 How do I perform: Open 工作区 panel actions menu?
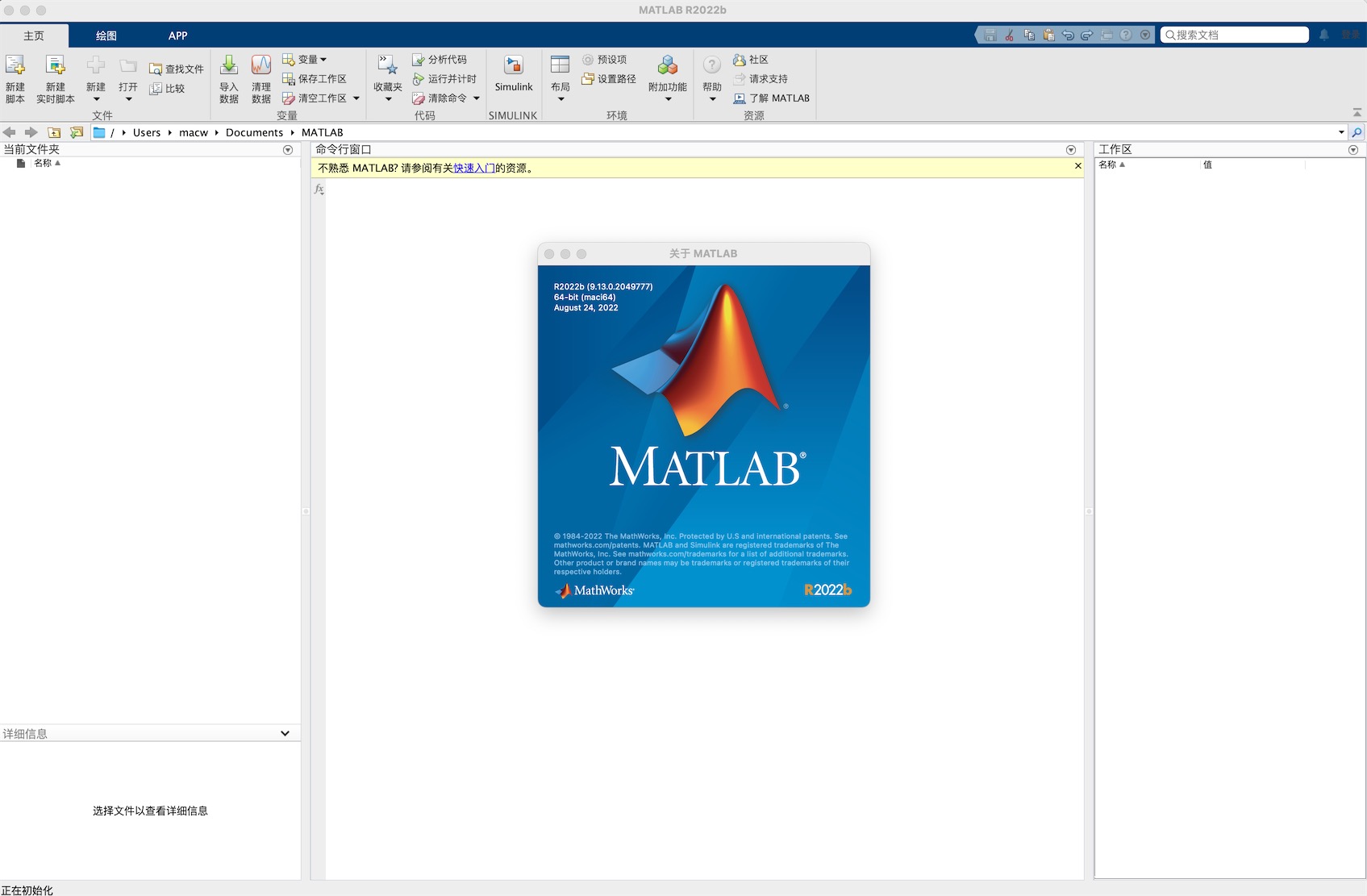pos(1353,150)
